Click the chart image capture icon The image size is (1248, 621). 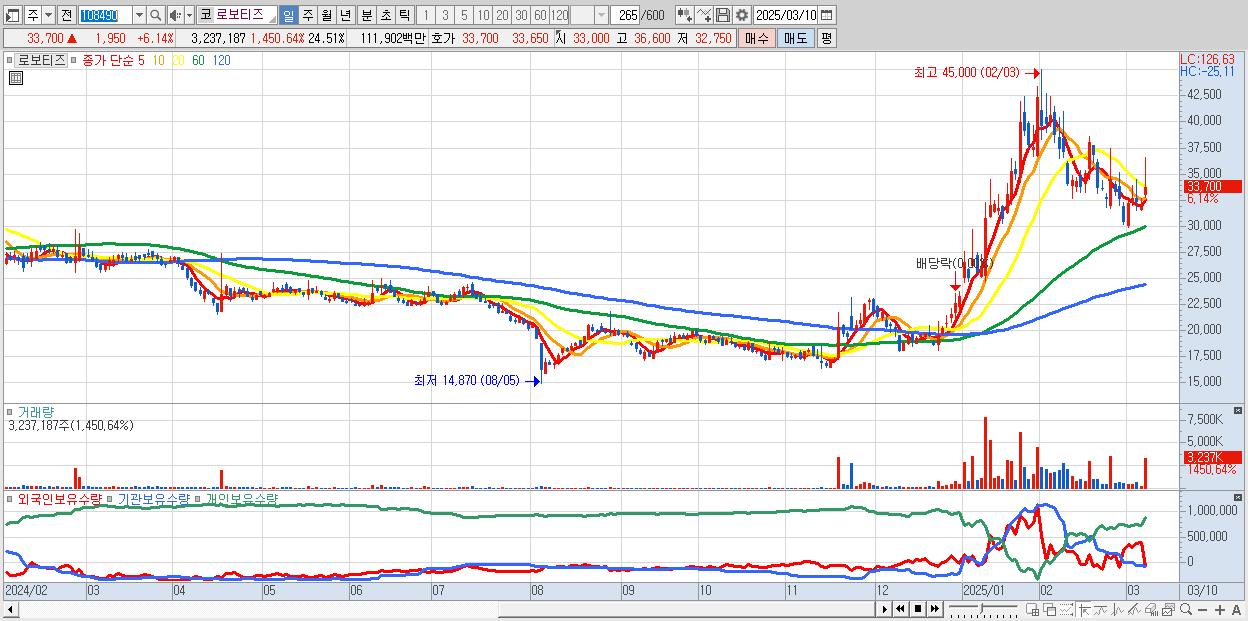[1168, 610]
